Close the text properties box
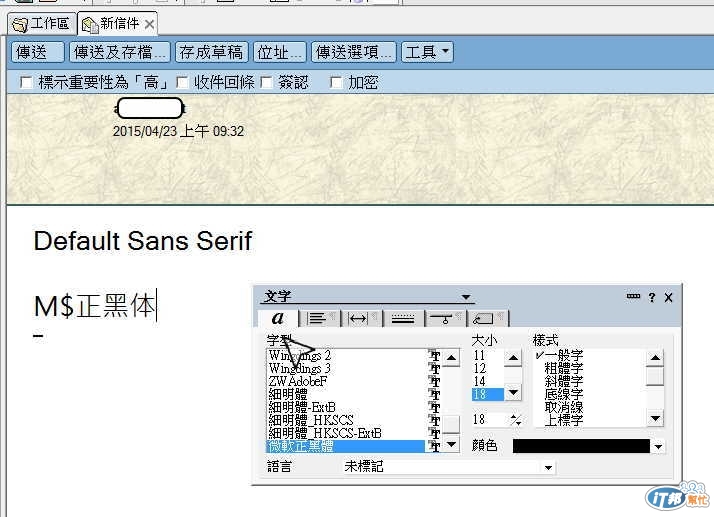Screen dimensions: 714x517 coord(668,297)
